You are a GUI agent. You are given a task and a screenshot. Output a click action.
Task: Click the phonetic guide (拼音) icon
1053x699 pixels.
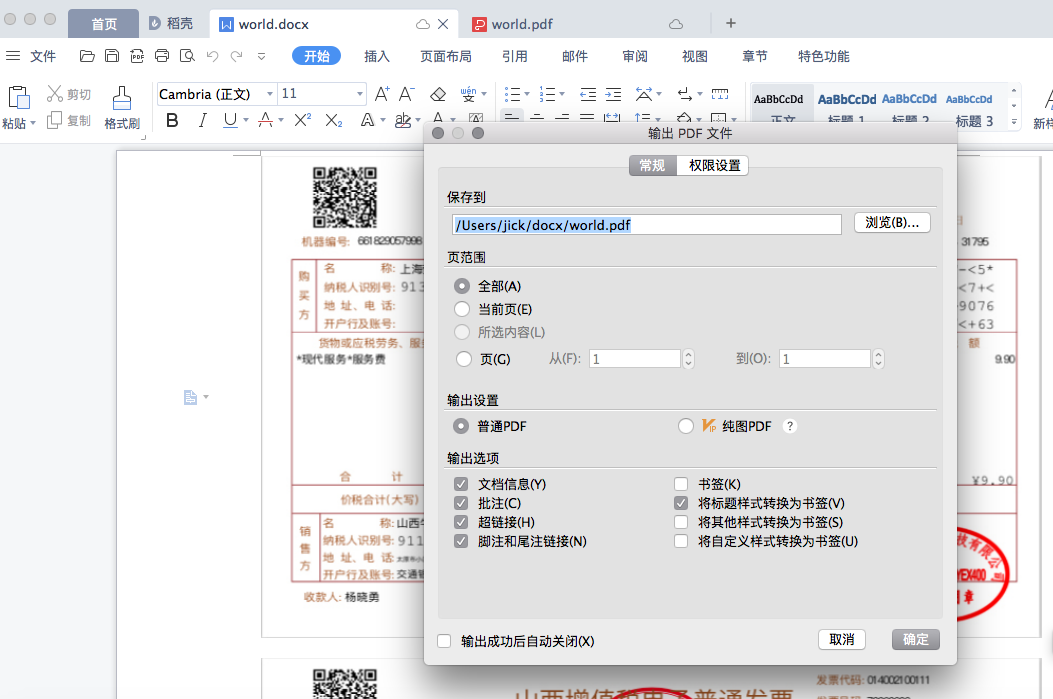point(467,93)
